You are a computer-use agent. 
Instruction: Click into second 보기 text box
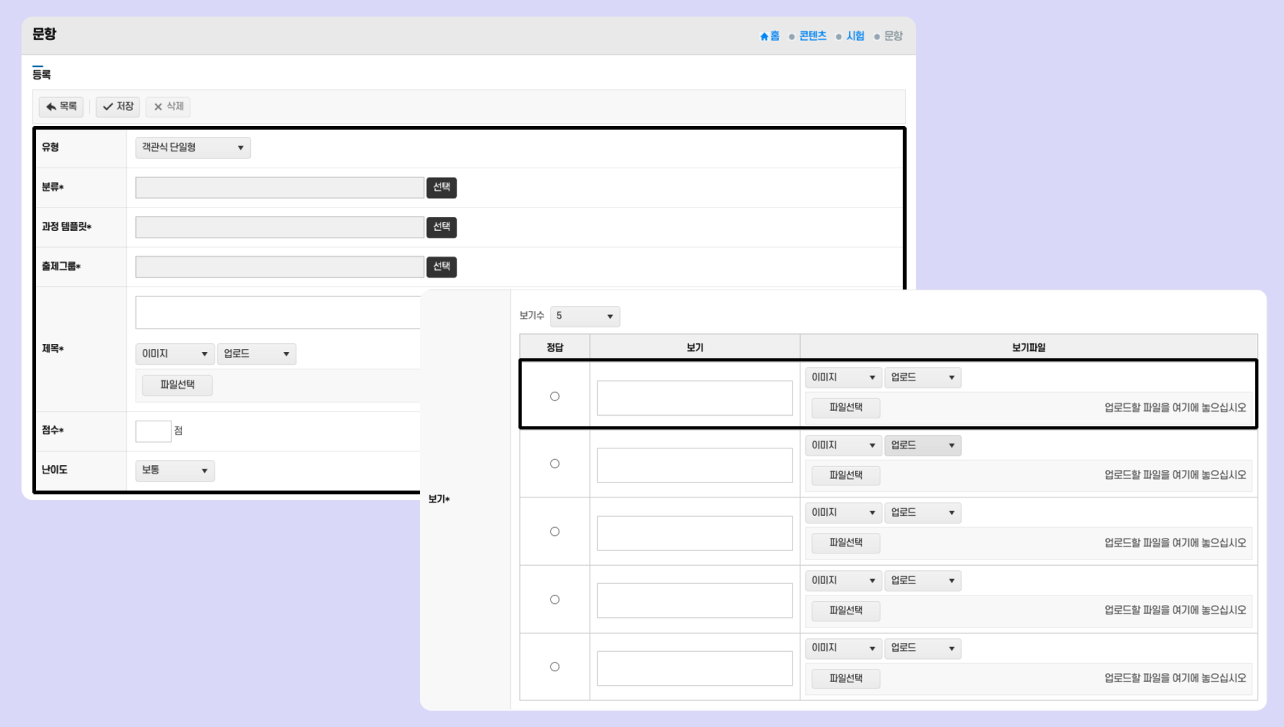[x=694, y=465]
